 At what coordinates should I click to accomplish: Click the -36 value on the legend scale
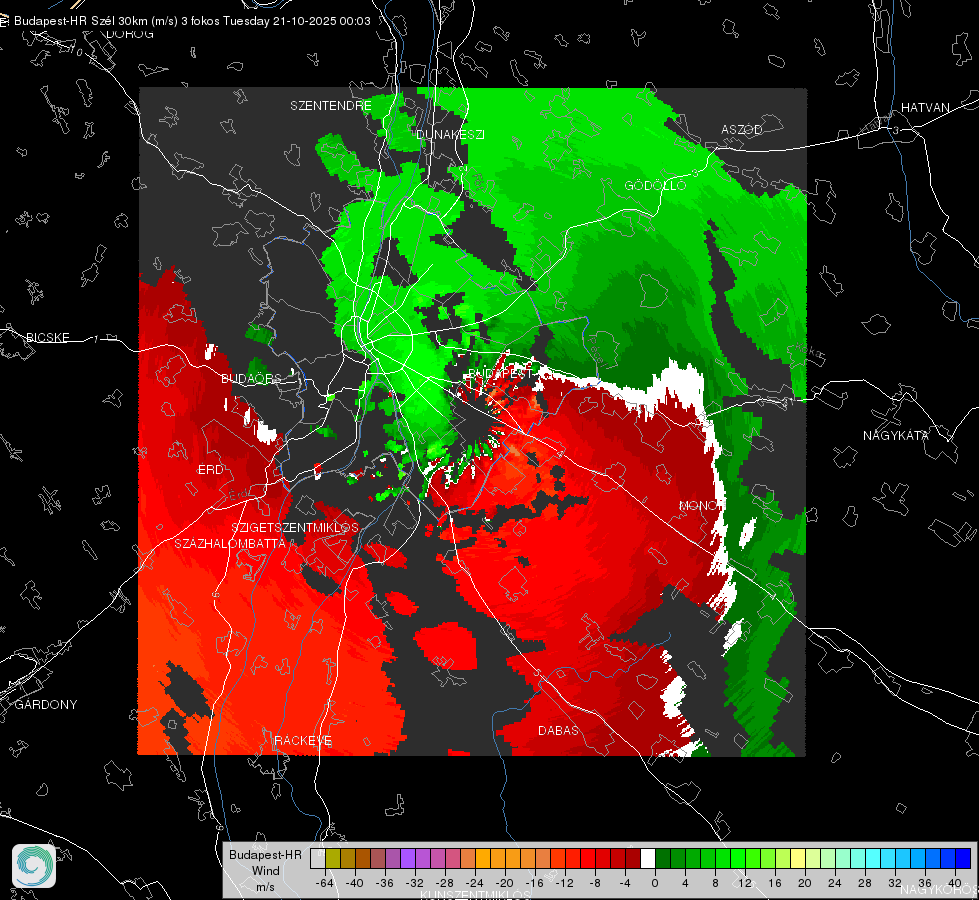click(x=385, y=883)
